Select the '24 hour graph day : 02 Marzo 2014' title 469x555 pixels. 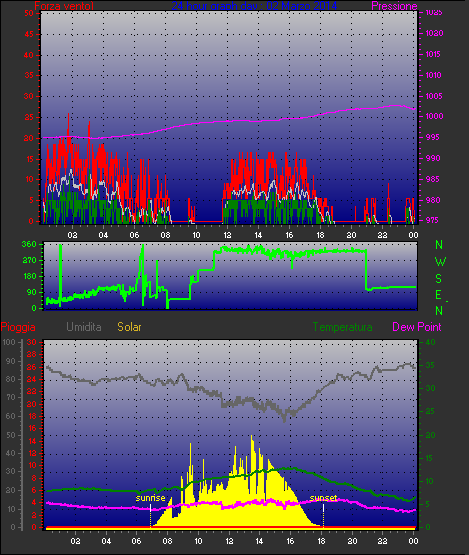tap(254, 6)
